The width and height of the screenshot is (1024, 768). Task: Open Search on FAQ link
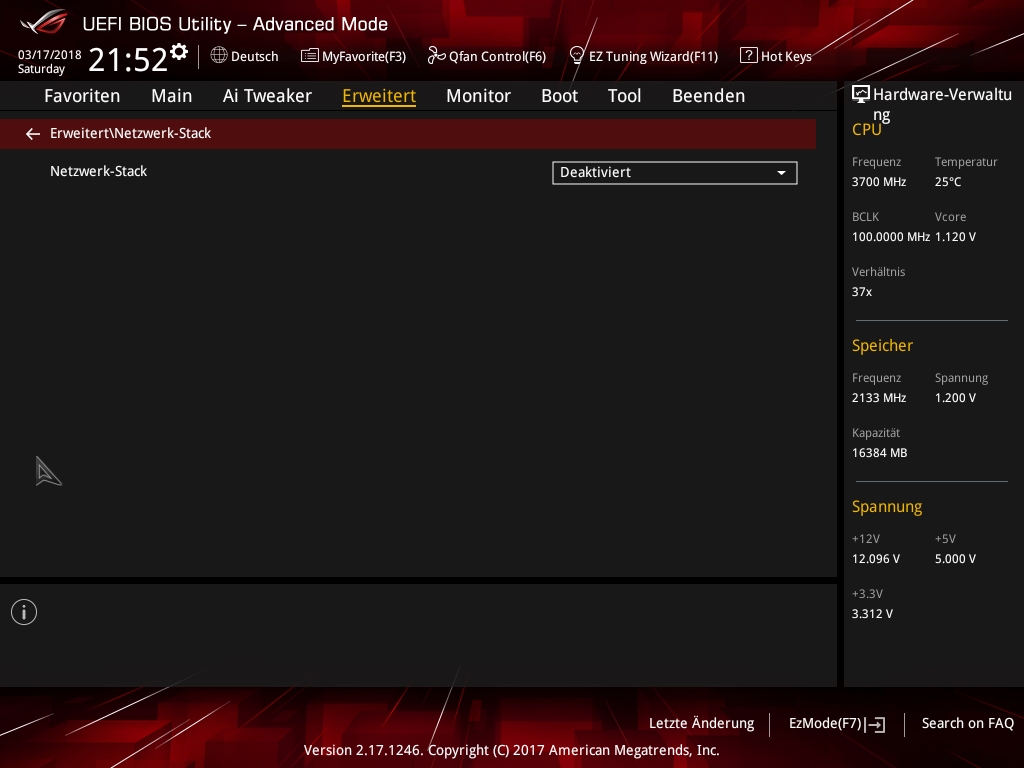click(967, 724)
